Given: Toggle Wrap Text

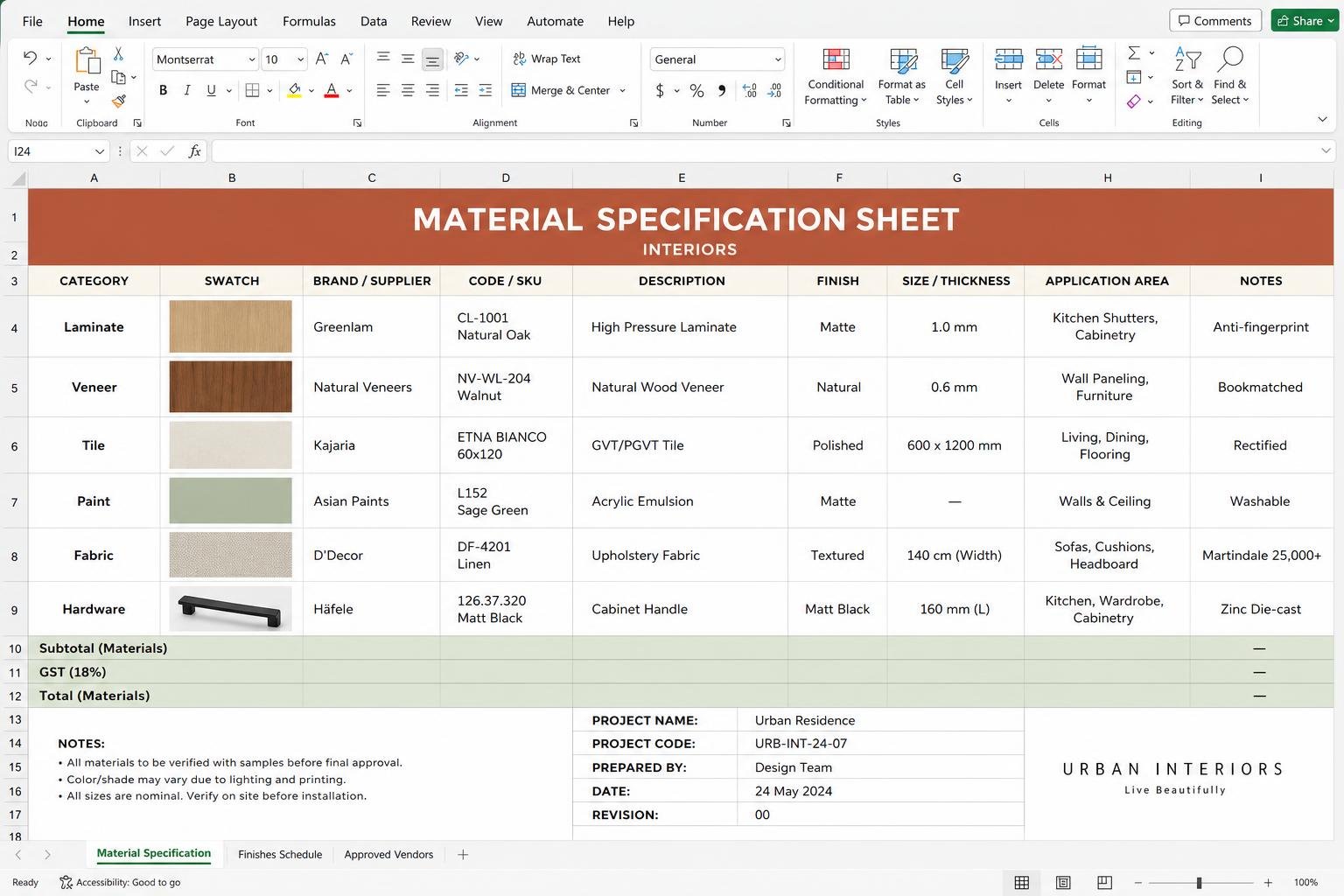Looking at the screenshot, I should 547,59.
